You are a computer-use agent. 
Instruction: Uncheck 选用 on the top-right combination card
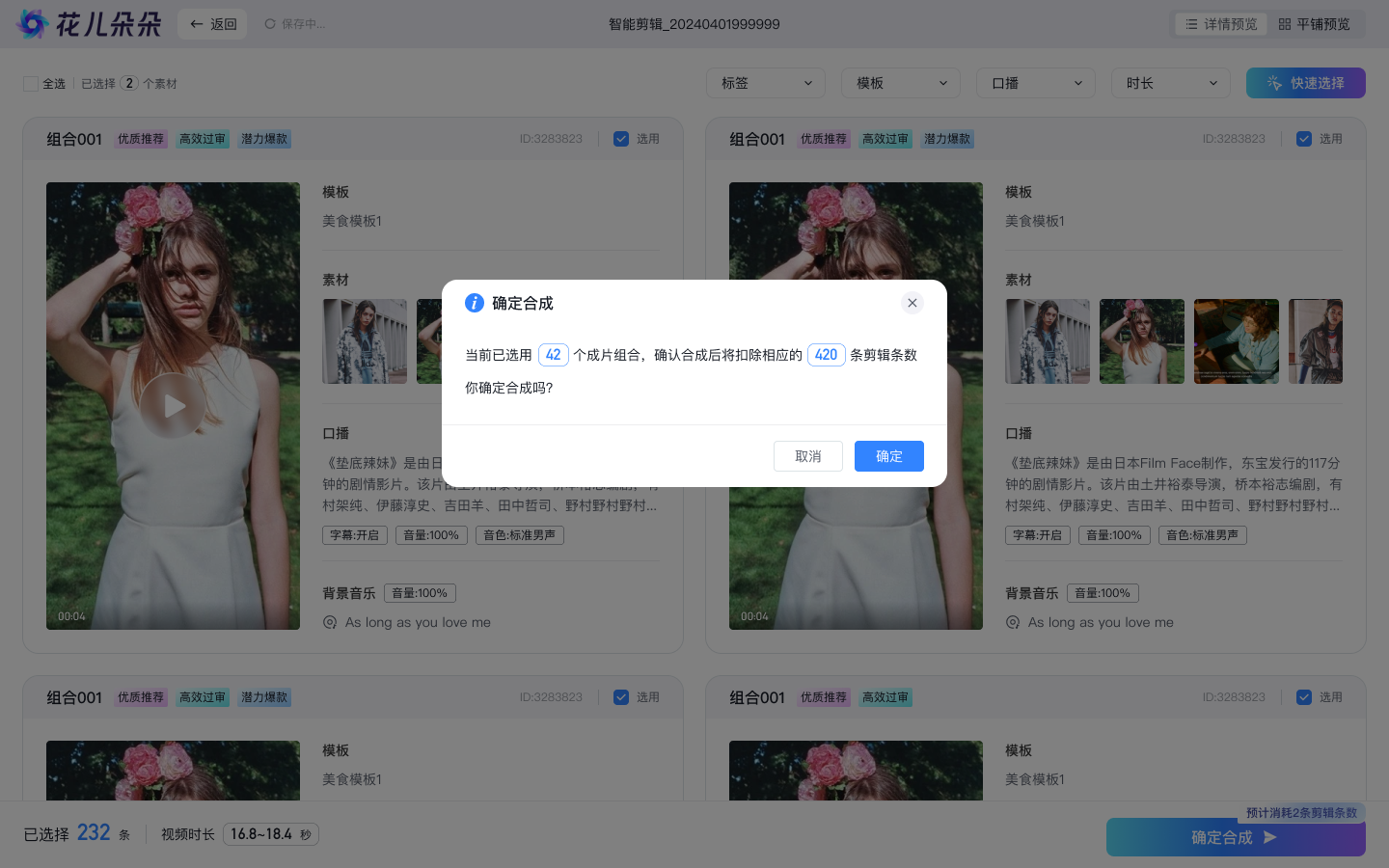(x=1304, y=139)
